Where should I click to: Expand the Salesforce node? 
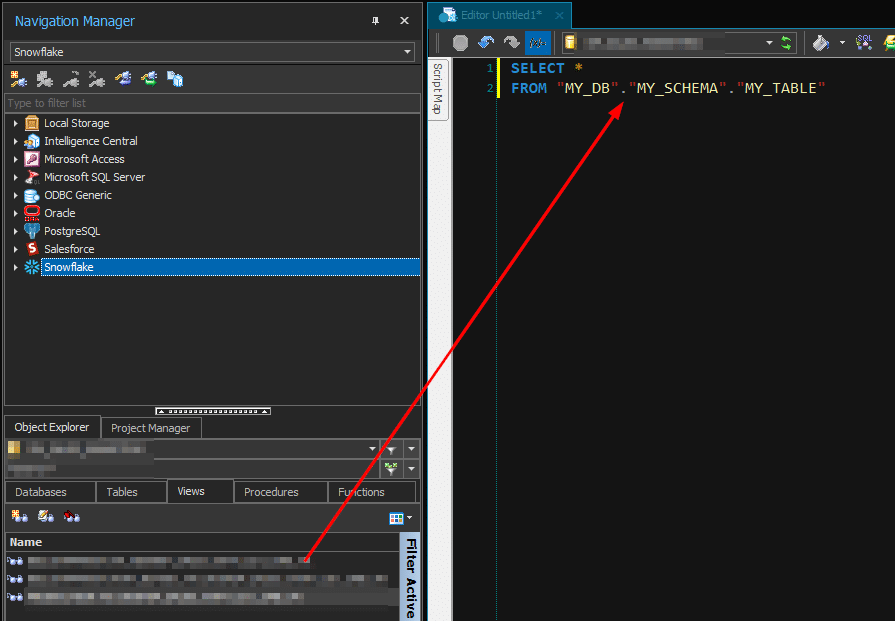[x=15, y=249]
